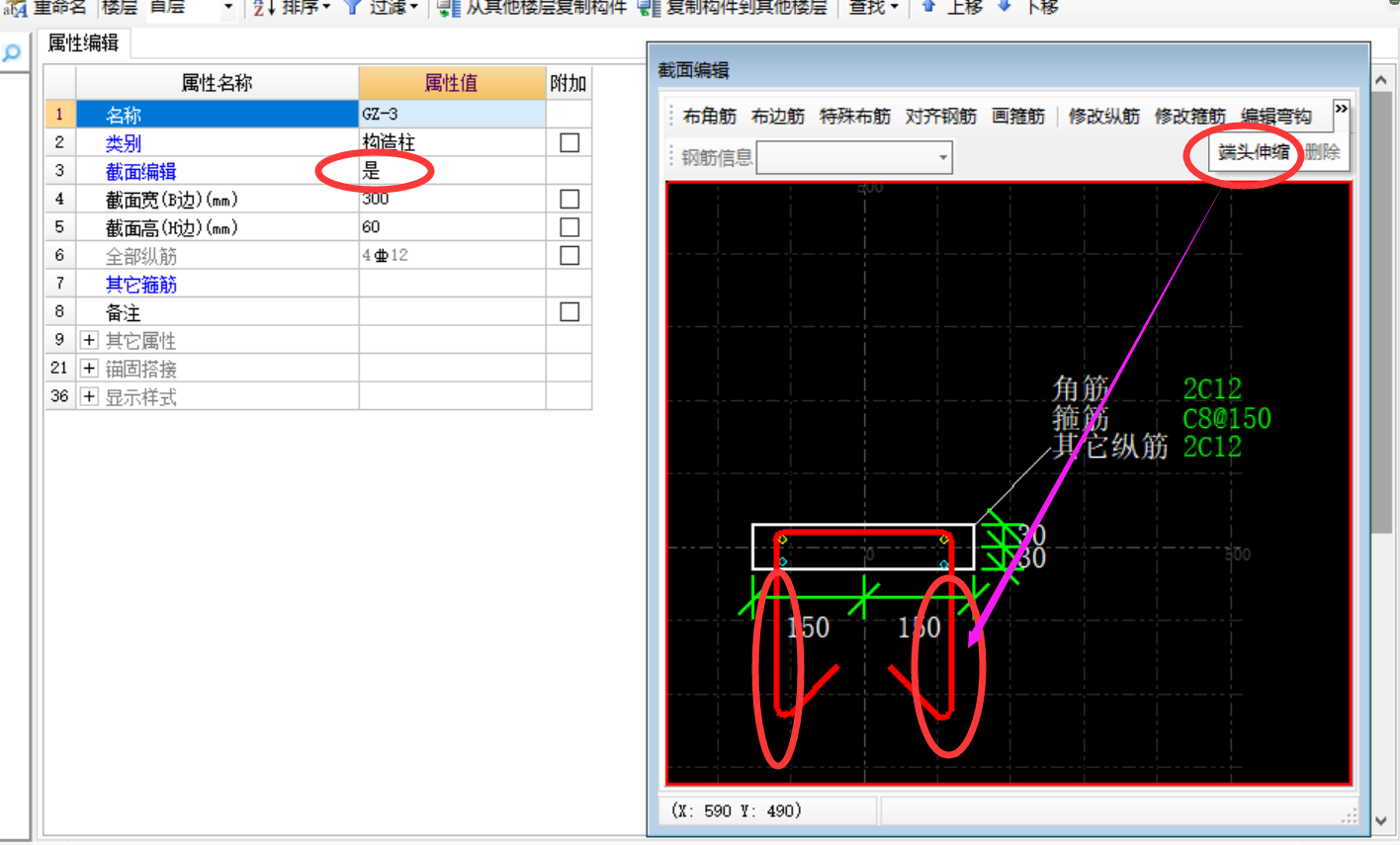Click 上移 move up arrow
This screenshot has height=845, width=1400.
pyautogui.click(x=951, y=8)
